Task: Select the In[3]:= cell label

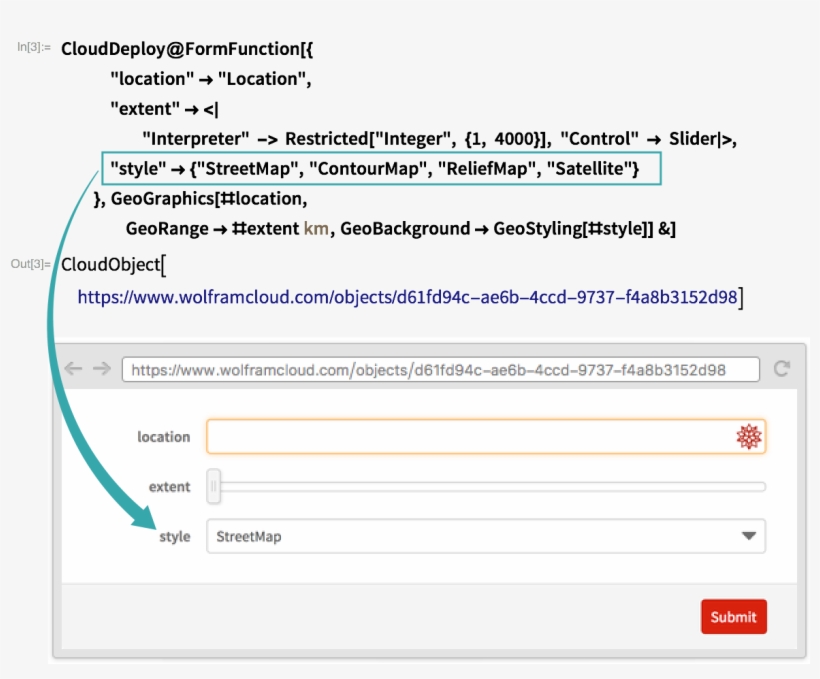Action: [x=33, y=47]
